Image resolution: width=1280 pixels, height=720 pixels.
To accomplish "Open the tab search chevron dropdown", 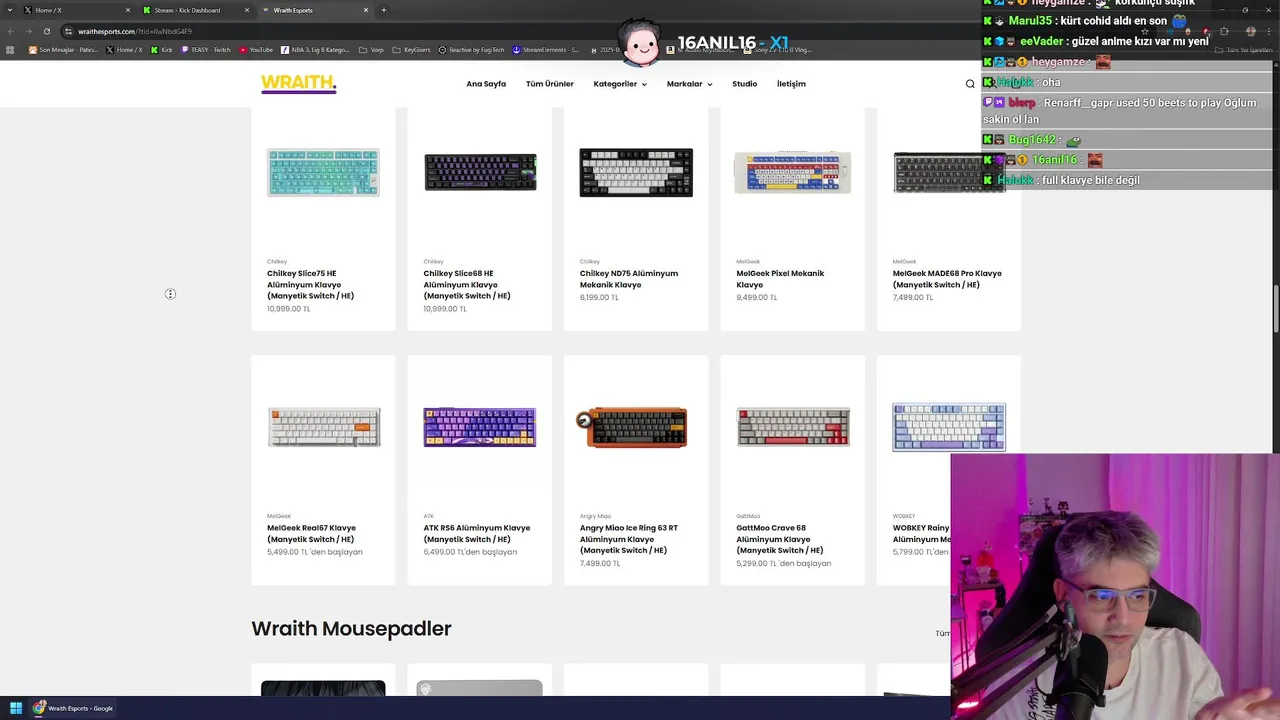I will point(11,10).
